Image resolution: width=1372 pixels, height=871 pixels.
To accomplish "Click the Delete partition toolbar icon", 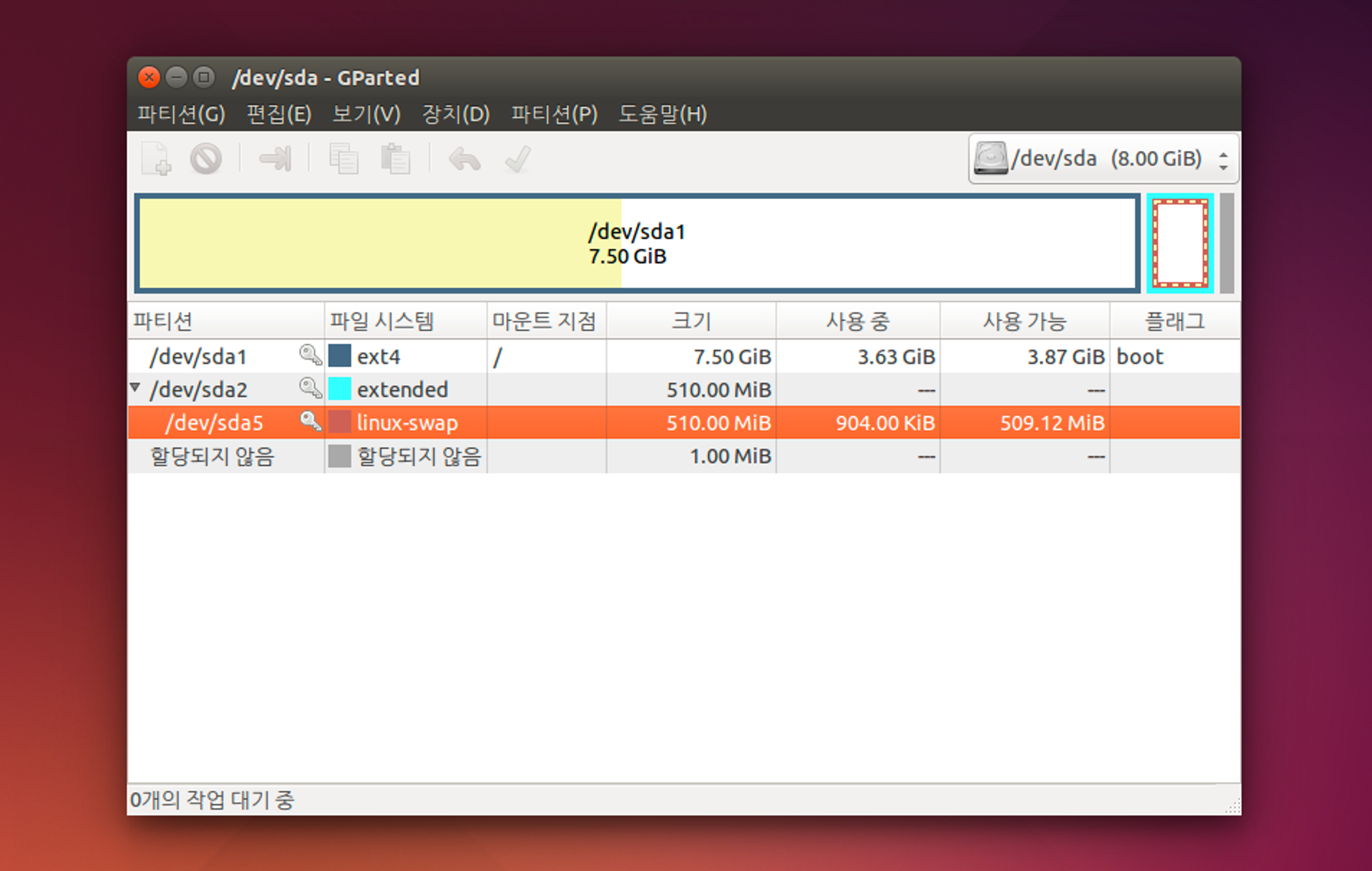I will point(206,159).
